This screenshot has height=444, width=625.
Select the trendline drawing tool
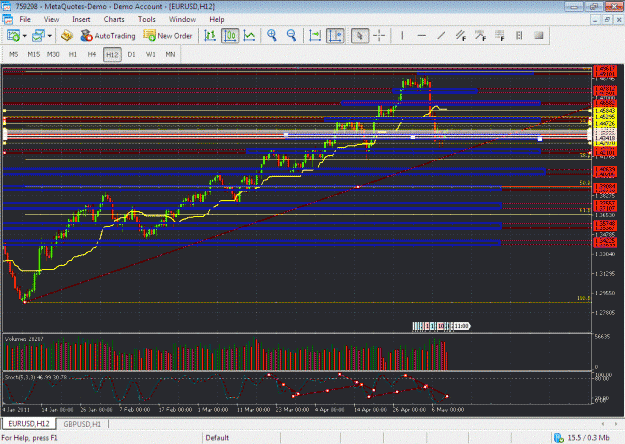[x=441, y=36]
